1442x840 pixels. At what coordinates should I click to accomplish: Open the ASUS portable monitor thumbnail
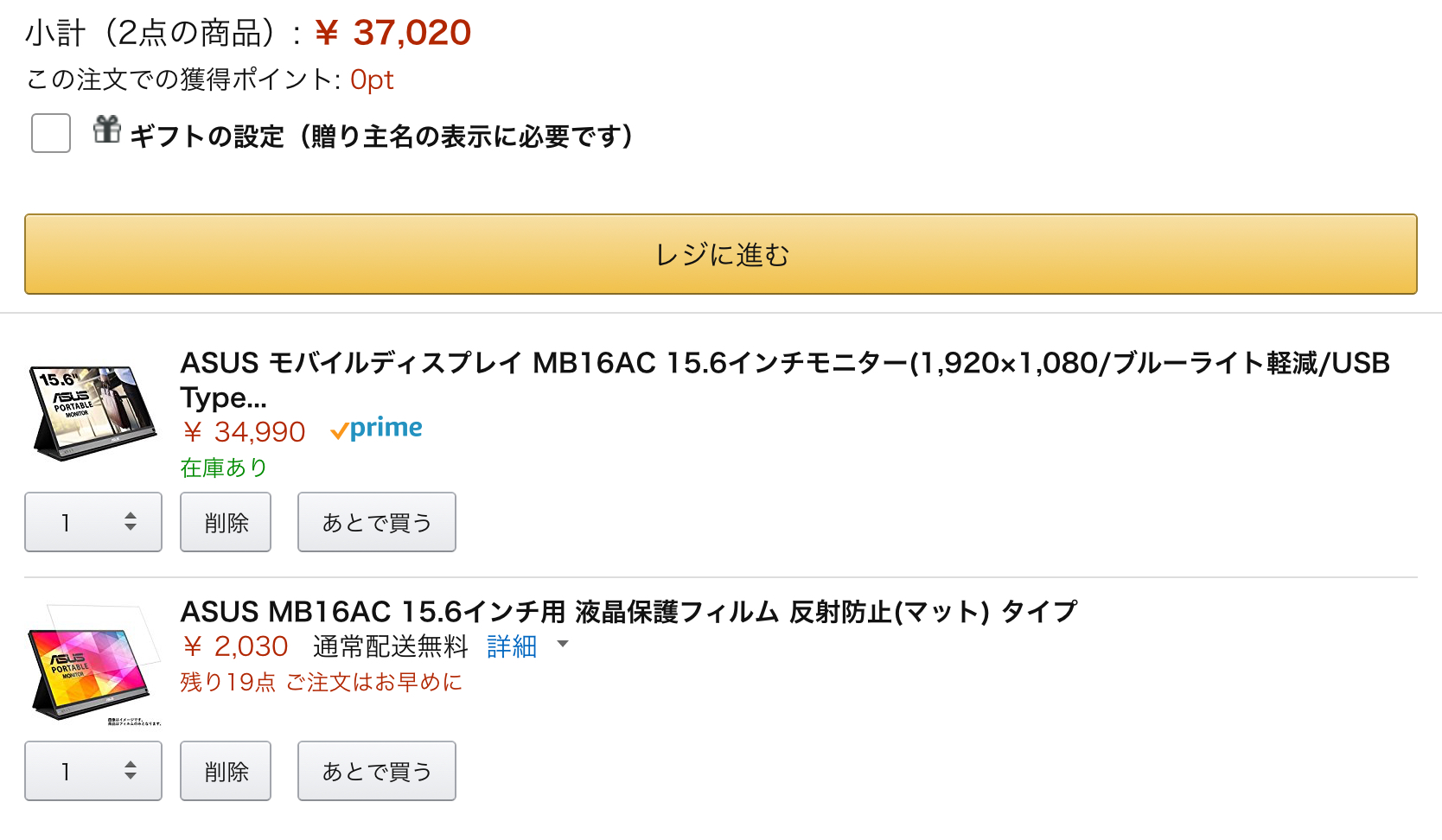click(x=94, y=413)
